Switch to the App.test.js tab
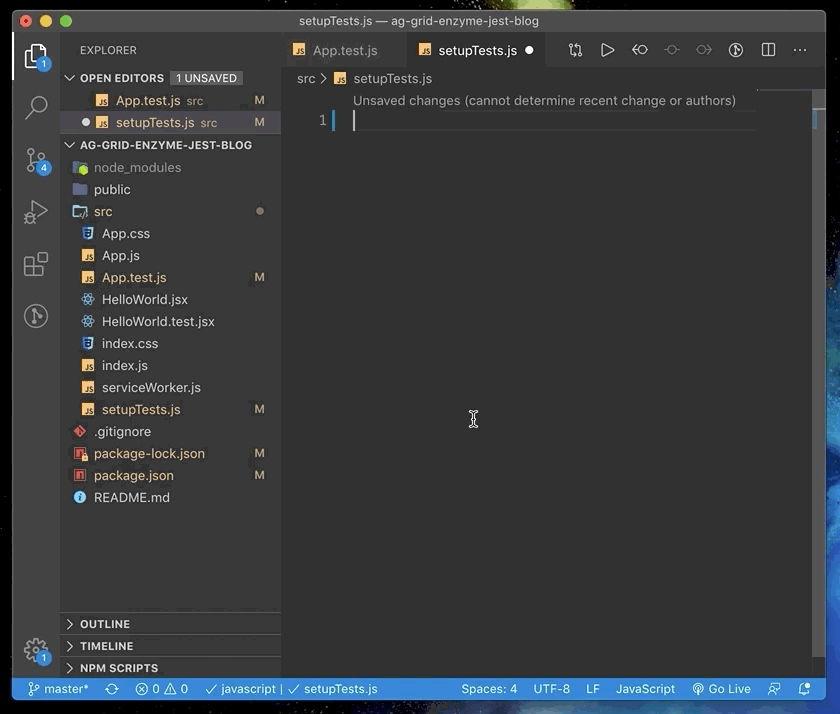The height and width of the screenshot is (714, 840). tap(343, 50)
